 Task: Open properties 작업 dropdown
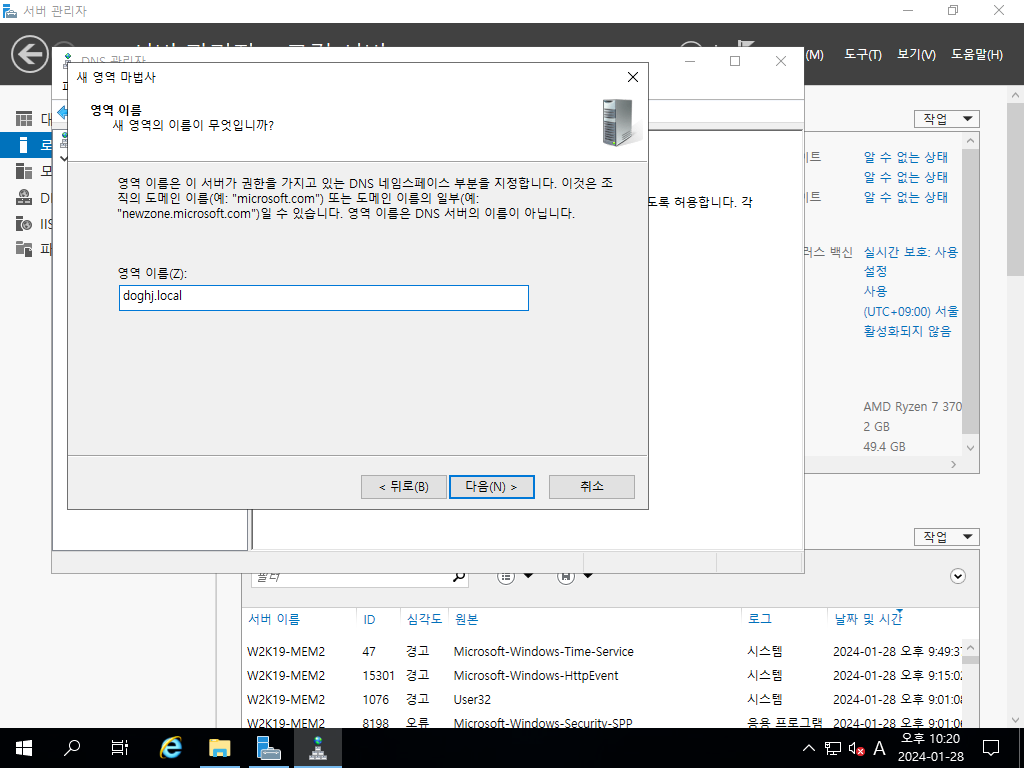(946, 119)
